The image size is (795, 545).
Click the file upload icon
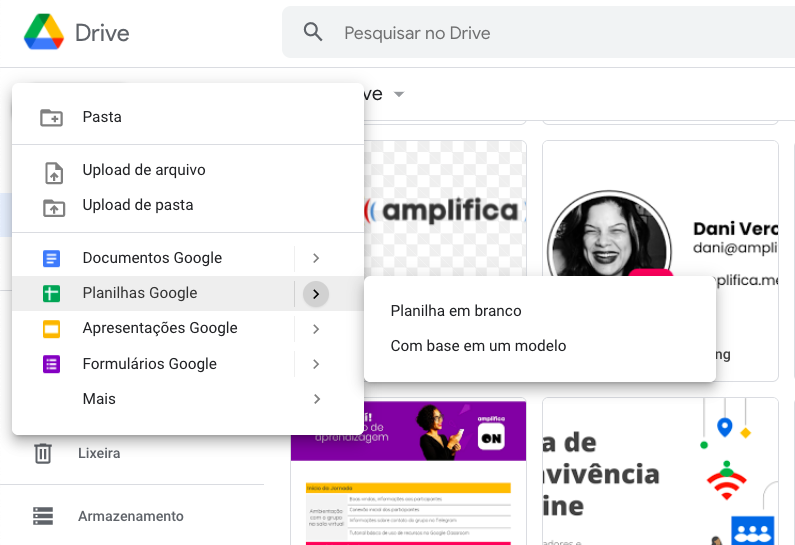[x=54, y=173]
